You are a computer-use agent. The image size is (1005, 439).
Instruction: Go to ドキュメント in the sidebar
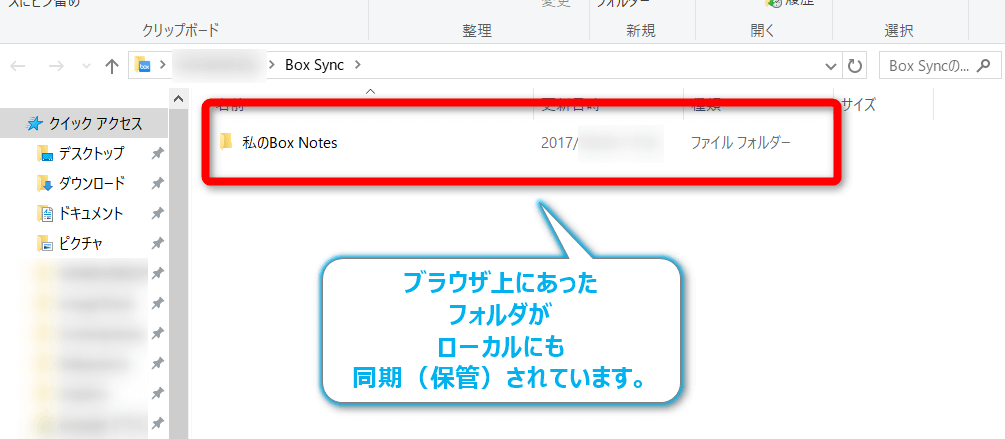click(91, 214)
